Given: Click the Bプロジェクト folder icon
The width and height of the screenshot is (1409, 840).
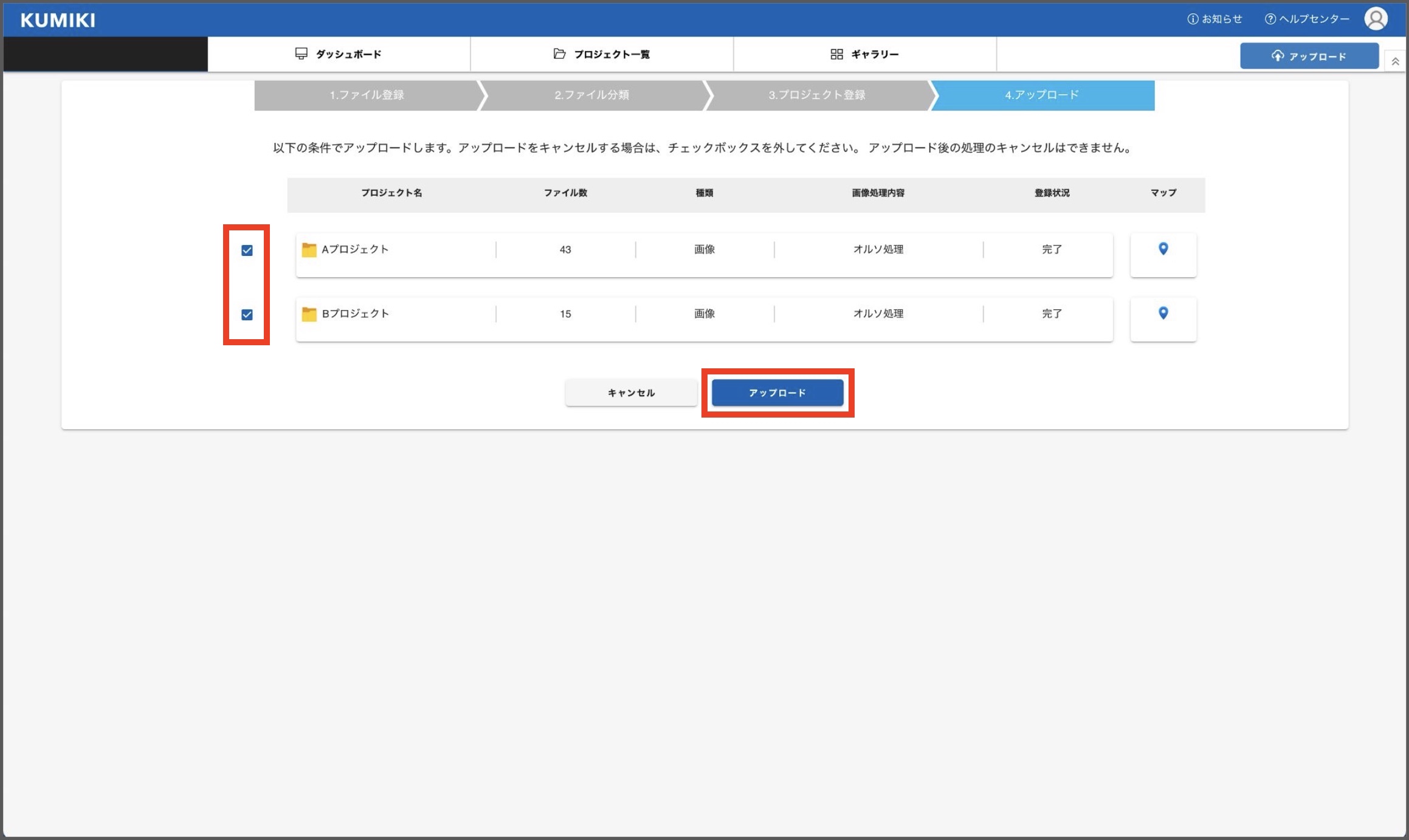Looking at the screenshot, I should pos(309,314).
